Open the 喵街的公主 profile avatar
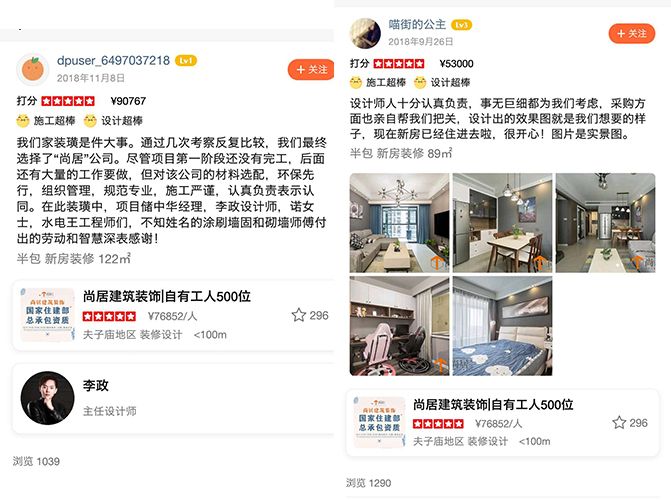The image size is (671, 500). (x=365, y=33)
